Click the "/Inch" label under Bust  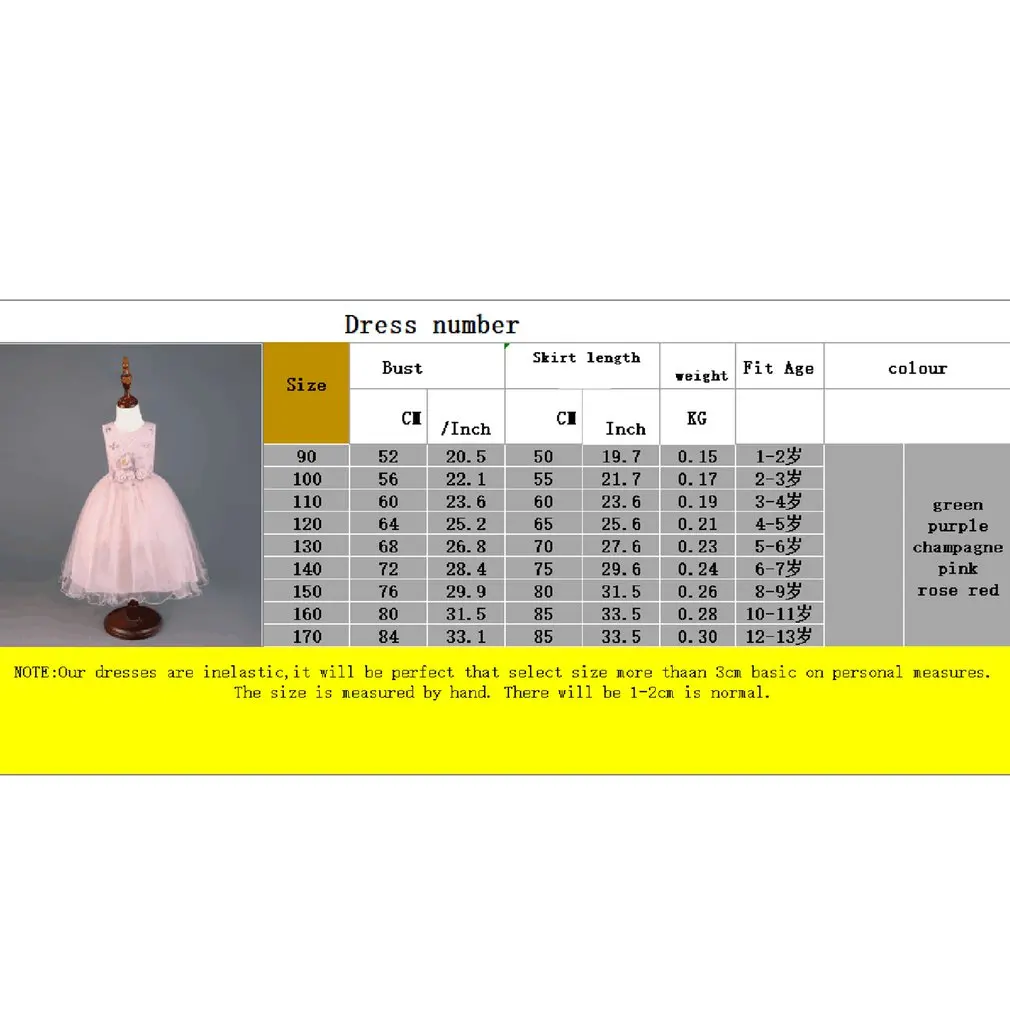pos(466,429)
